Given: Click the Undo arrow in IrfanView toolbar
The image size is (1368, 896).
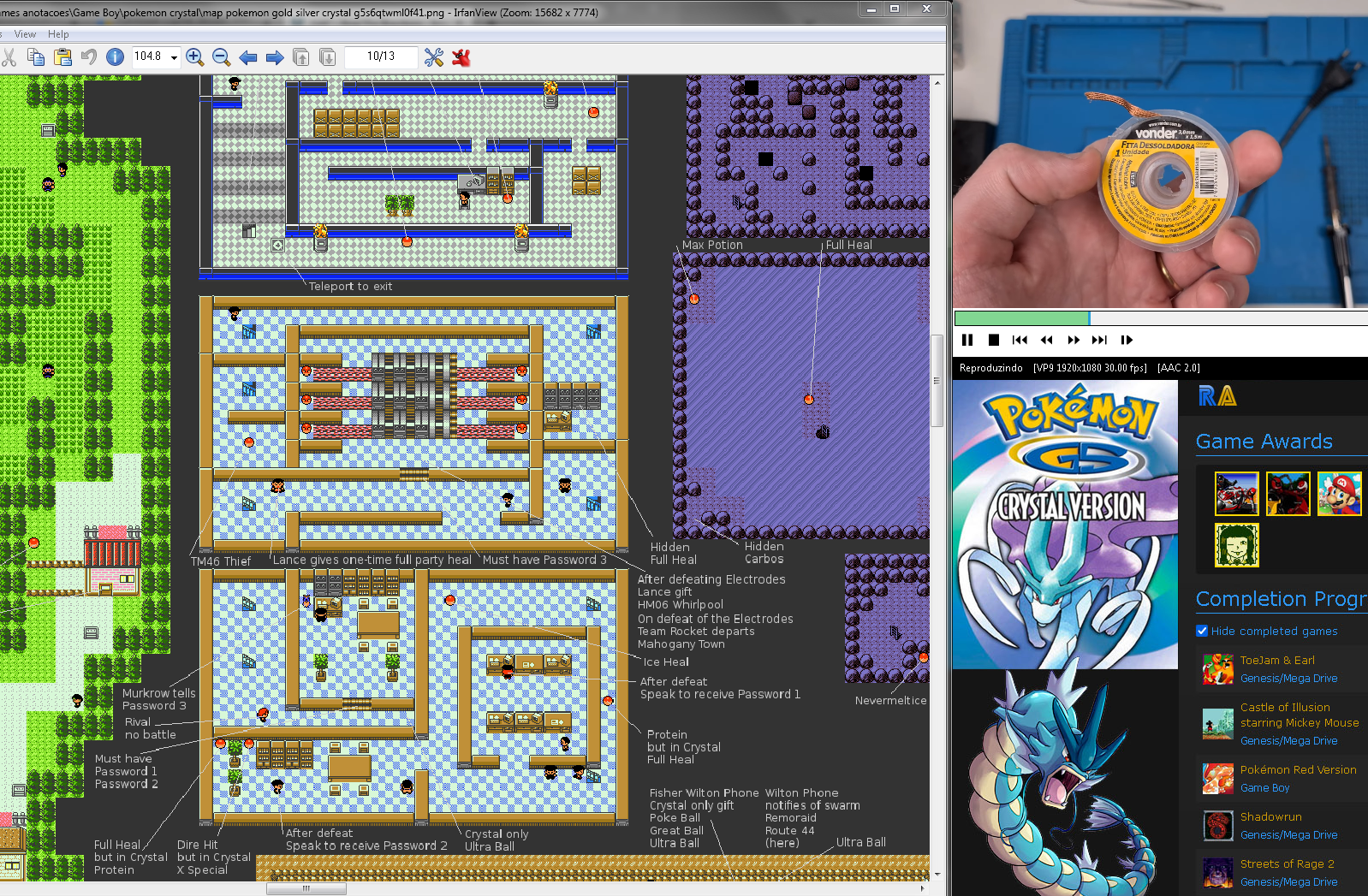Looking at the screenshot, I should pos(89,57).
